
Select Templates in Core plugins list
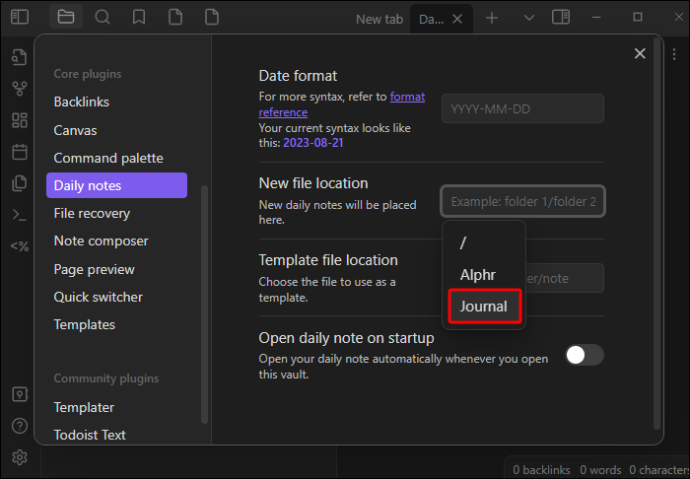(84, 325)
